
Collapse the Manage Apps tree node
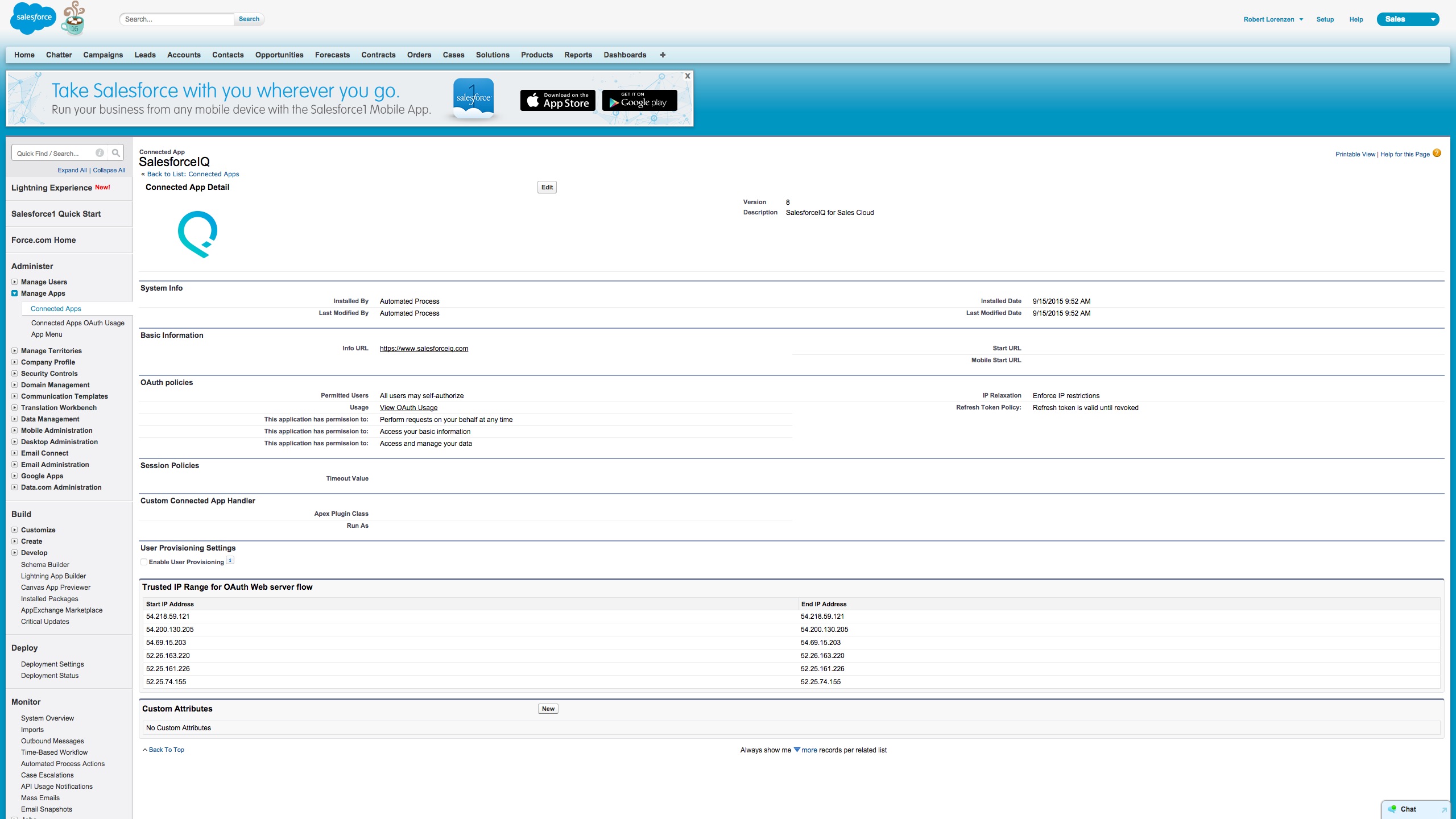coord(15,293)
